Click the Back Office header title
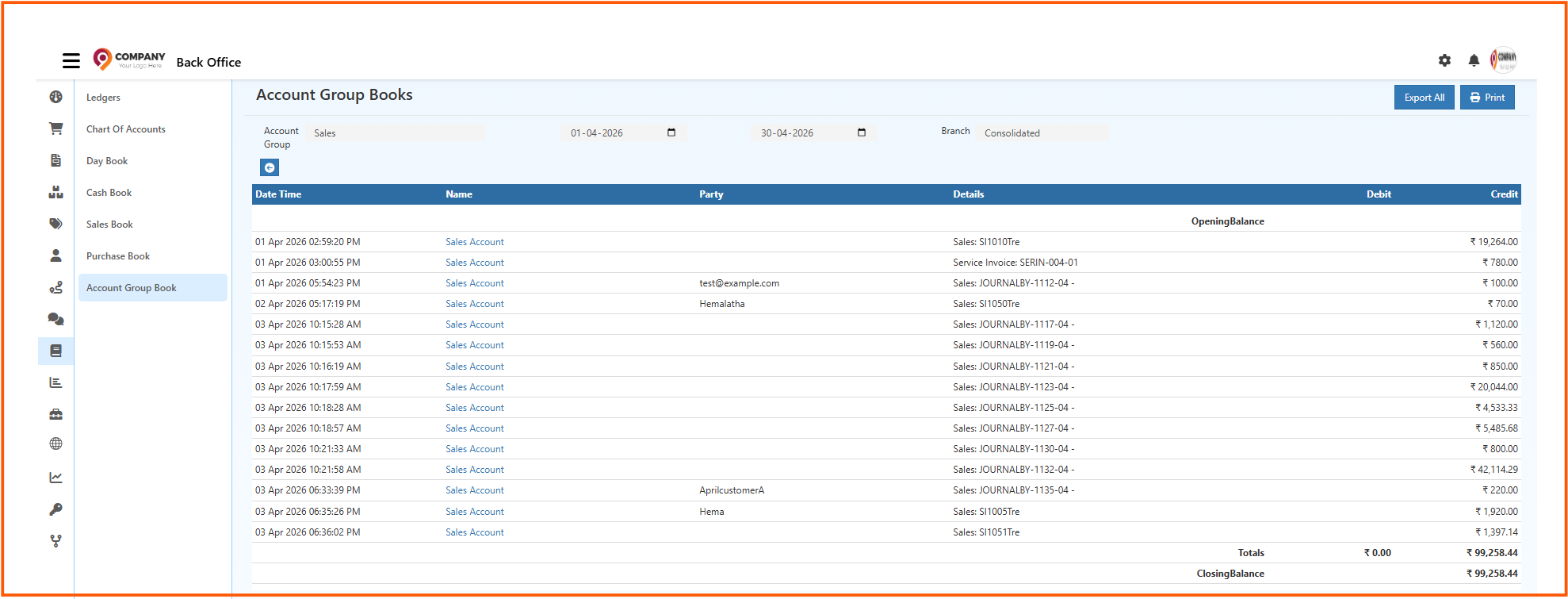Image resolution: width=1568 pixels, height=599 pixels. pos(208,62)
